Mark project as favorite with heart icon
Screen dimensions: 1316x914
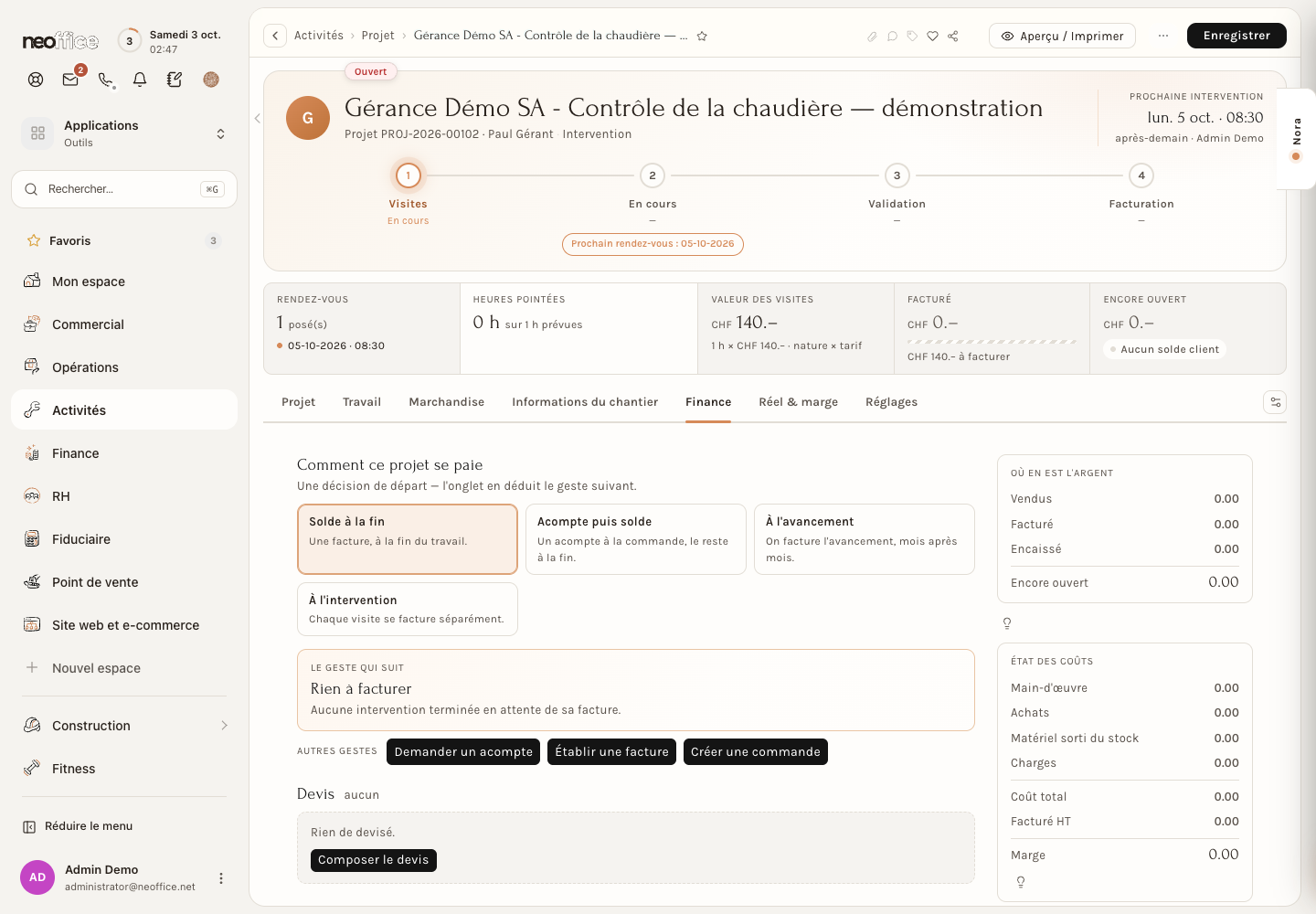pyautogui.click(x=932, y=37)
